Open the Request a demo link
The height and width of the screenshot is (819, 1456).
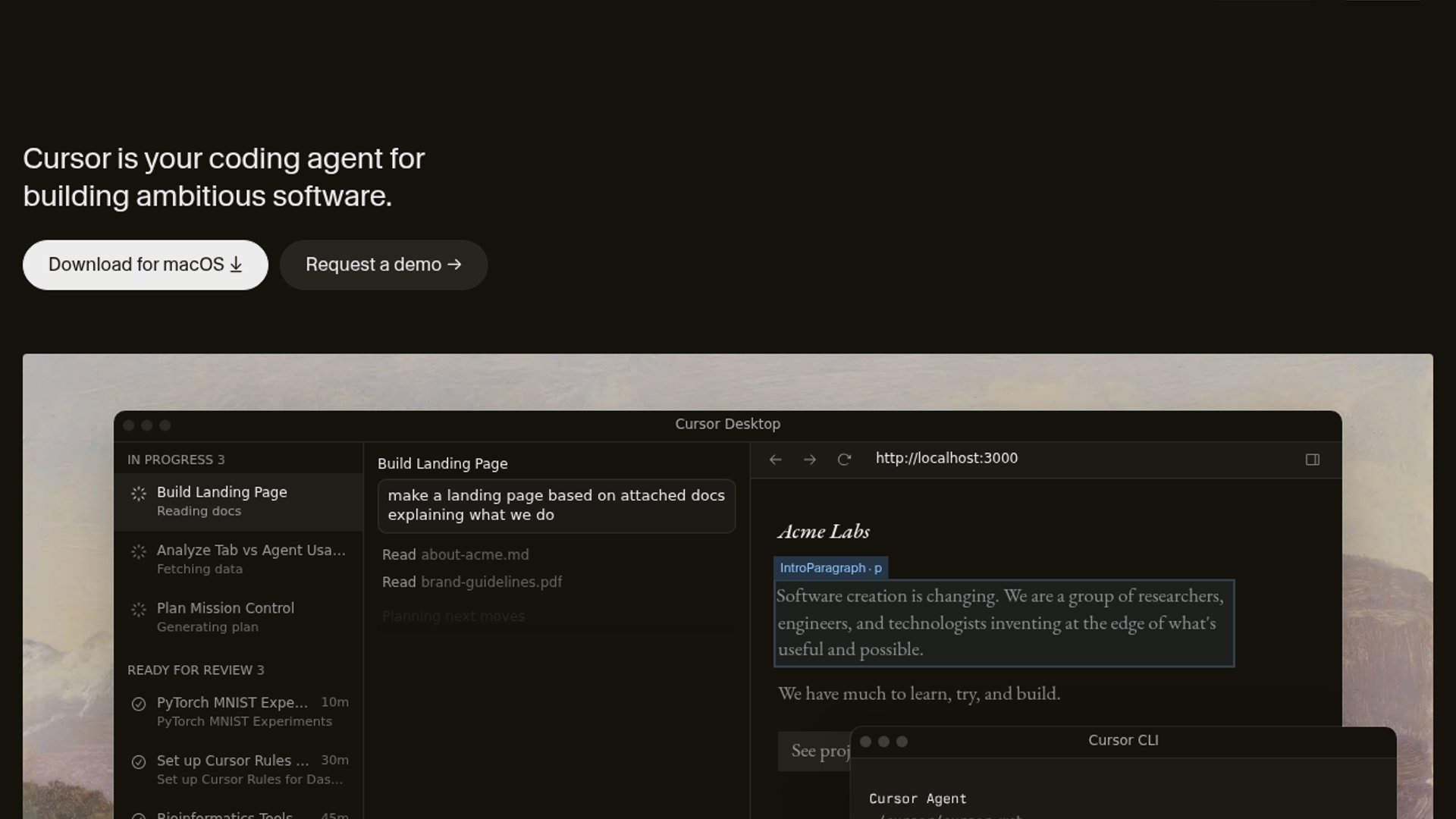tap(384, 265)
